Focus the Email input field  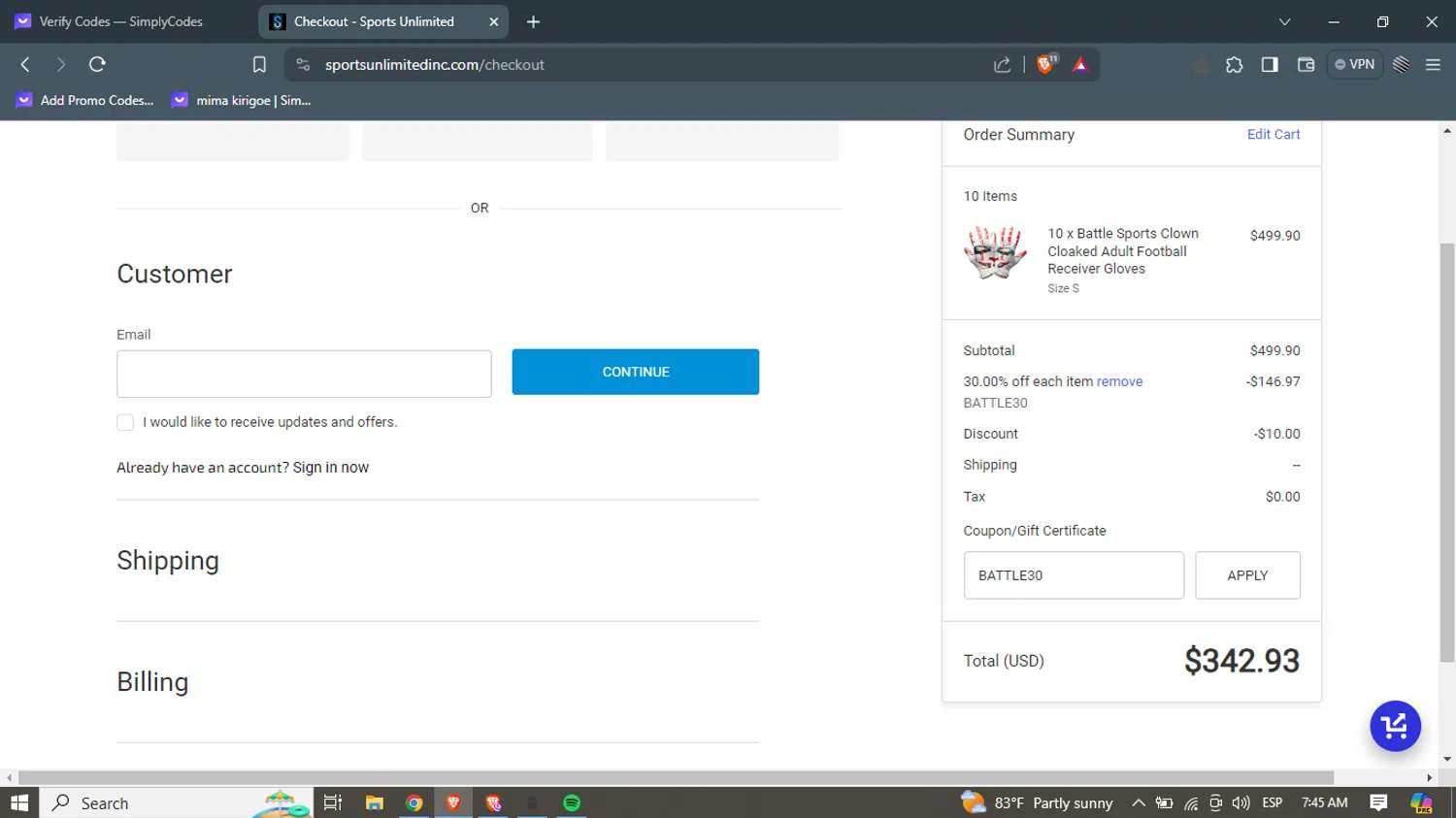[304, 374]
